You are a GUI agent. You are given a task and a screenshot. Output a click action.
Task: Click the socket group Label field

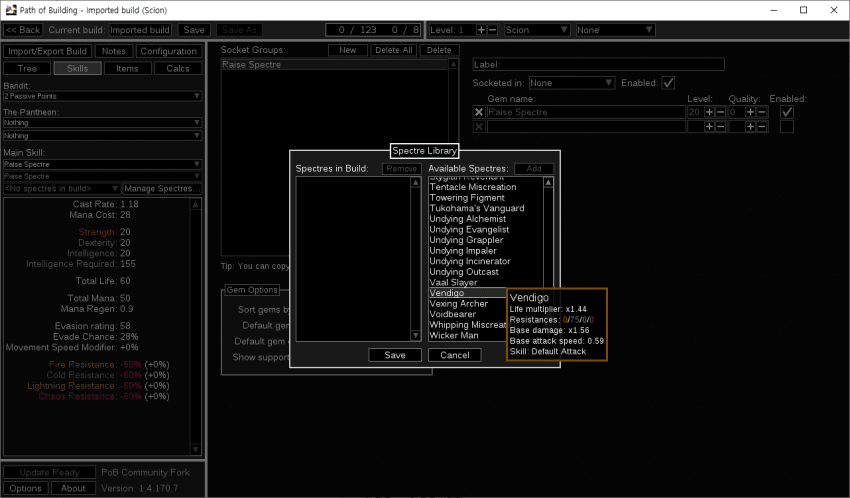click(598, 64)
